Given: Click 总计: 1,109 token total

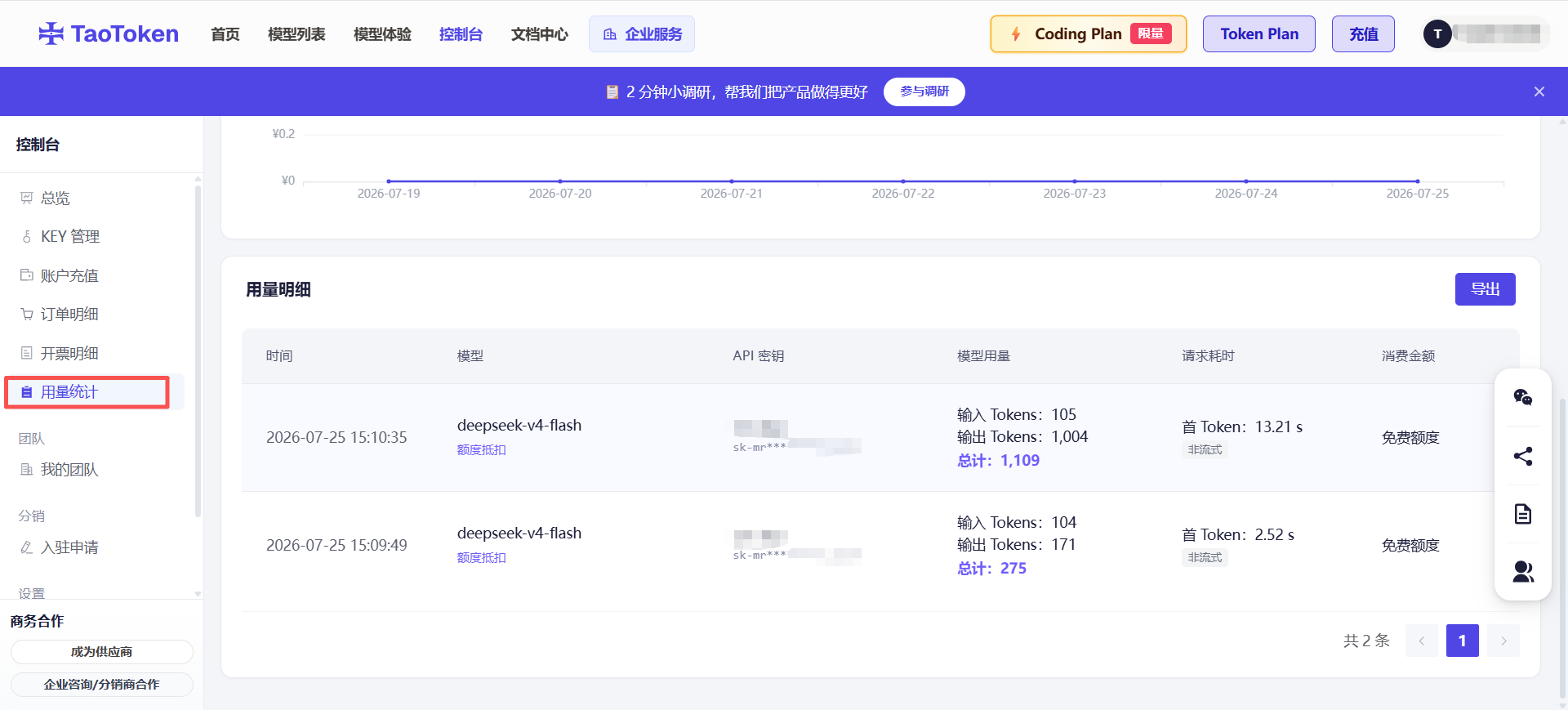Looking at the screenshot, I should tap(998, 461).
